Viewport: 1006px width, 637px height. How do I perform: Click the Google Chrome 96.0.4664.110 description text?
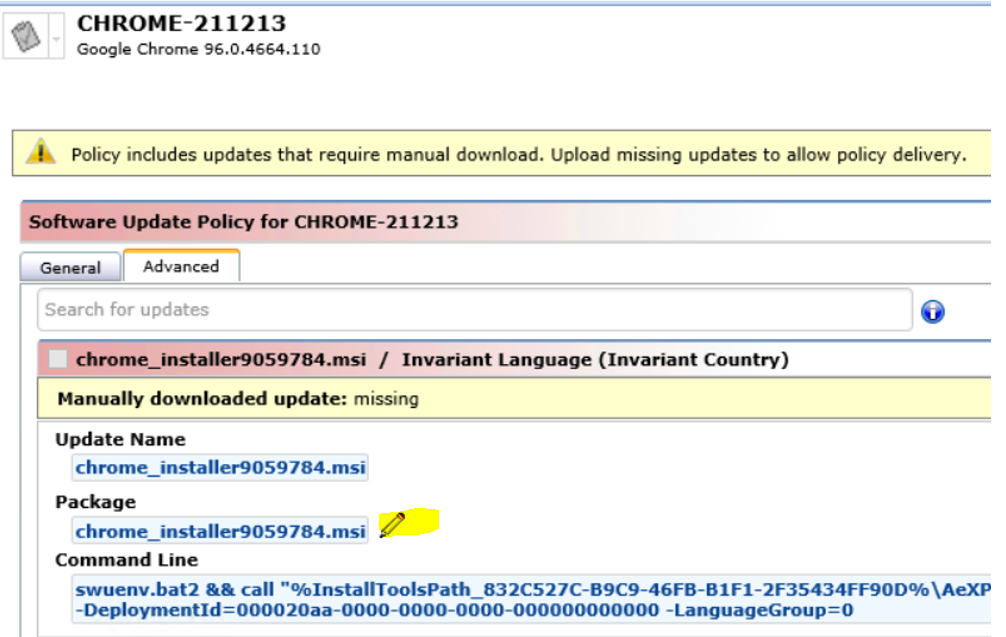pos(198,49)
